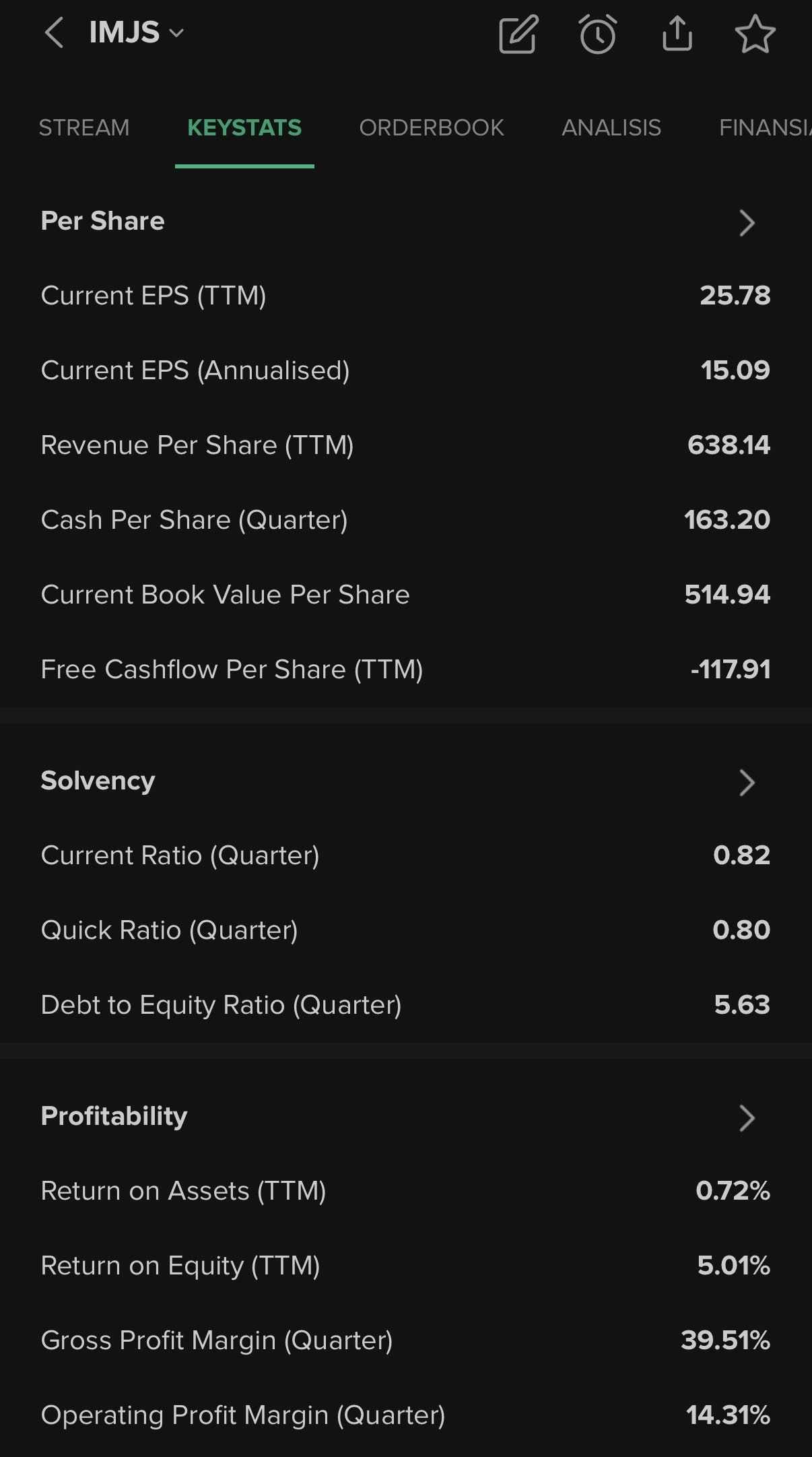Expand Profitability section chevron

tap(747, 1118)
